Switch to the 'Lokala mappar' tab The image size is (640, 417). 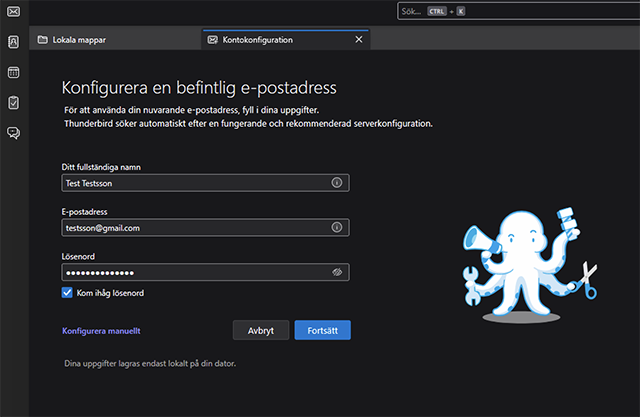pyautogui.click(x=115, y=40)
